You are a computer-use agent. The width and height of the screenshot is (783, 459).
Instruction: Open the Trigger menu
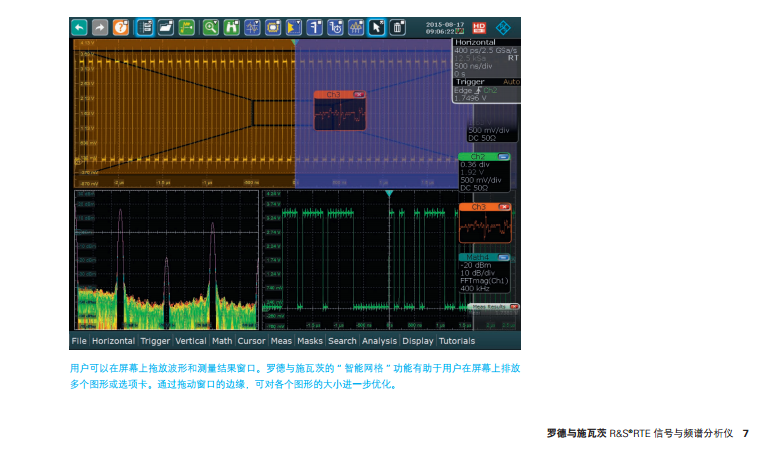tap(155, 341)
